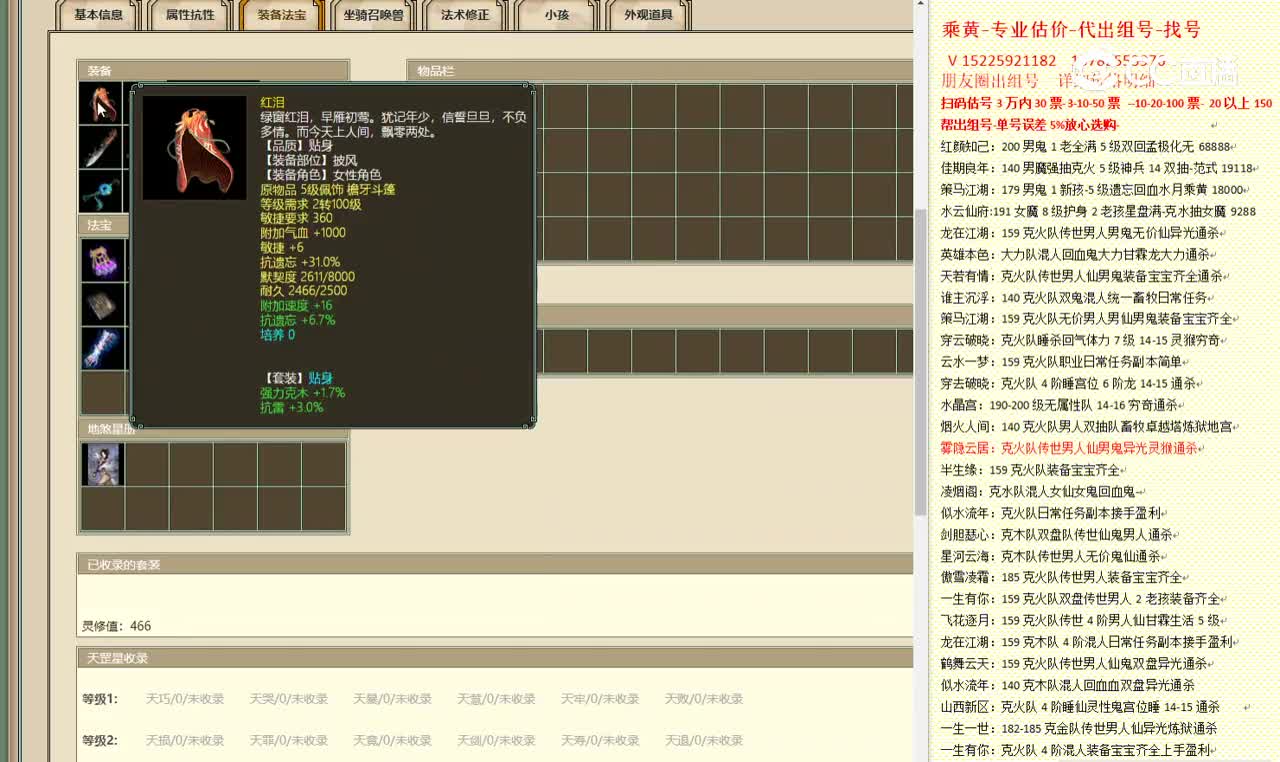Click the 天哭/0/未收录 entry
The height and width of the screenshot is (762, 1280).
coord(289,699)
